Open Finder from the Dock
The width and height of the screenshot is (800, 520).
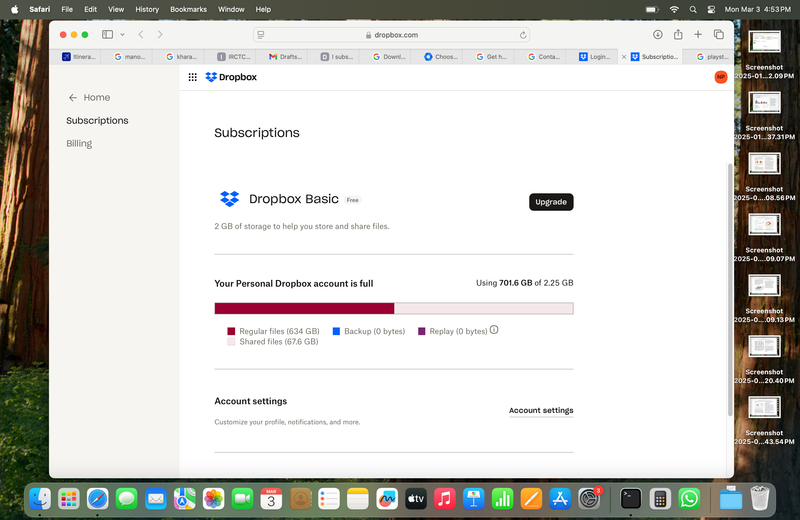click(x=40, y=499)
